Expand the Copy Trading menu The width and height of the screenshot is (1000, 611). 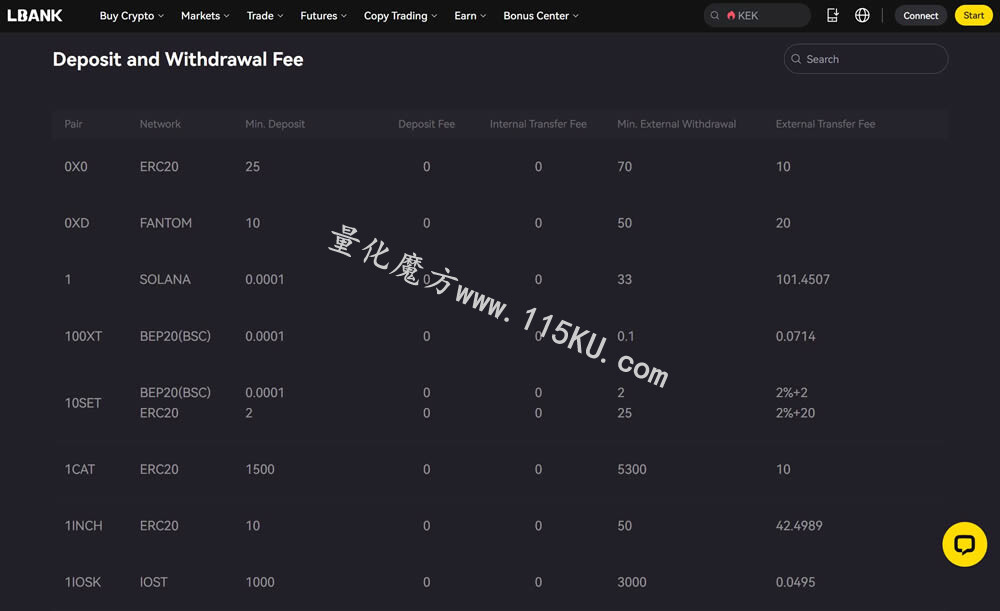click(x=401, y=15)
